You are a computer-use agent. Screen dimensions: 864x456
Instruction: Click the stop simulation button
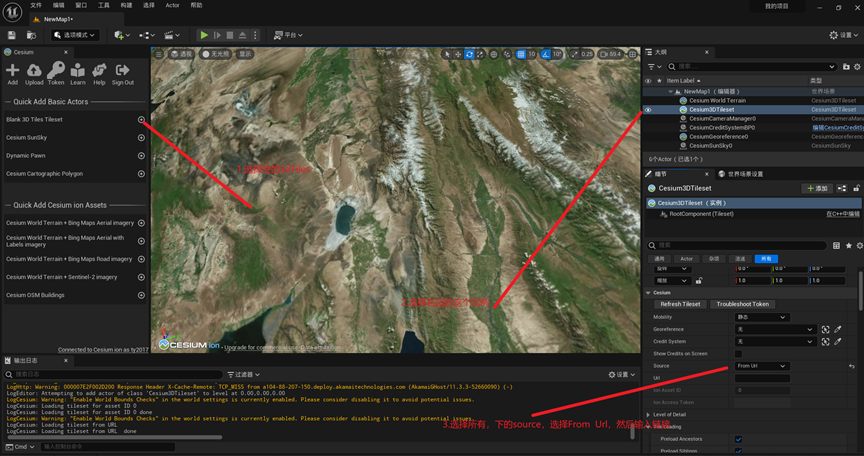click(230, 35)
